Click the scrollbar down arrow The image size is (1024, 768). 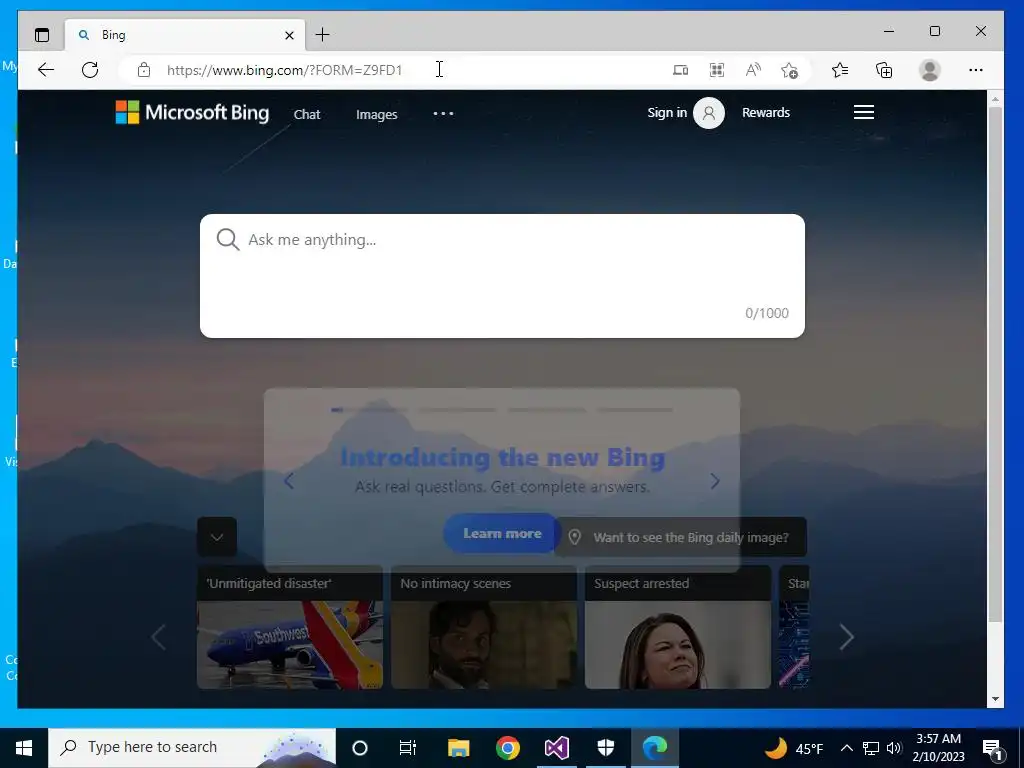(x=995, y=699)
